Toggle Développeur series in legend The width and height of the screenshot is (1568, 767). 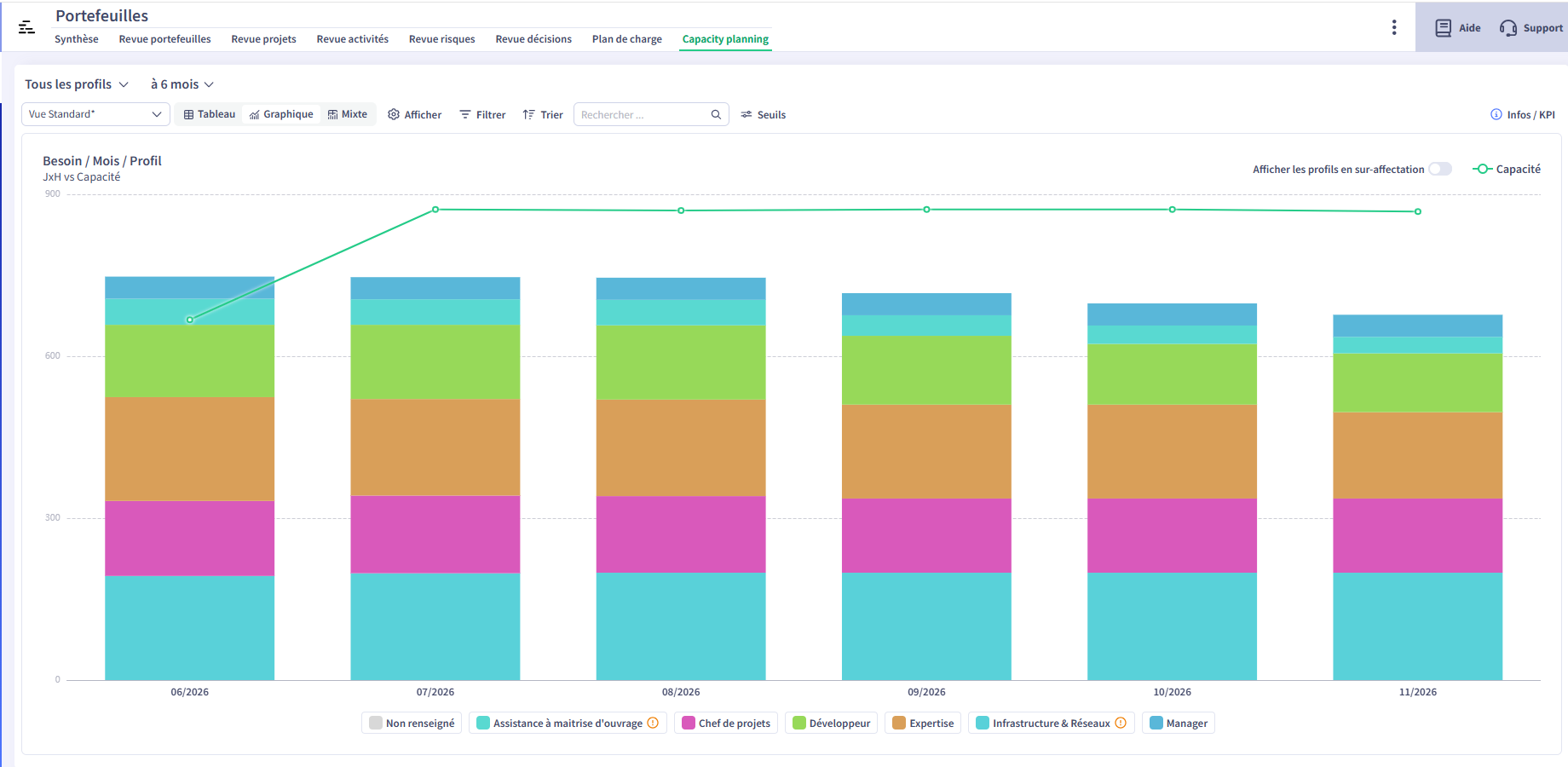[831, 724]
